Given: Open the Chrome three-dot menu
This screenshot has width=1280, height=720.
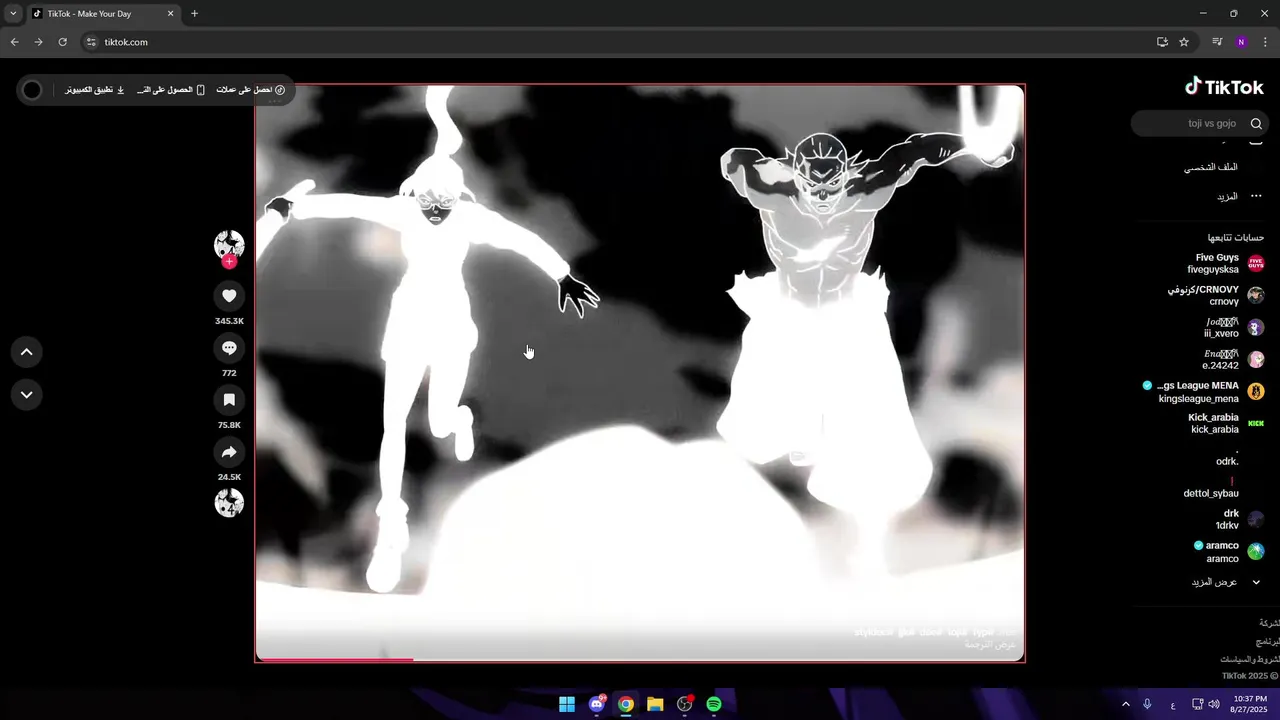Looking at the screenshot, I should coord(1265,42).
